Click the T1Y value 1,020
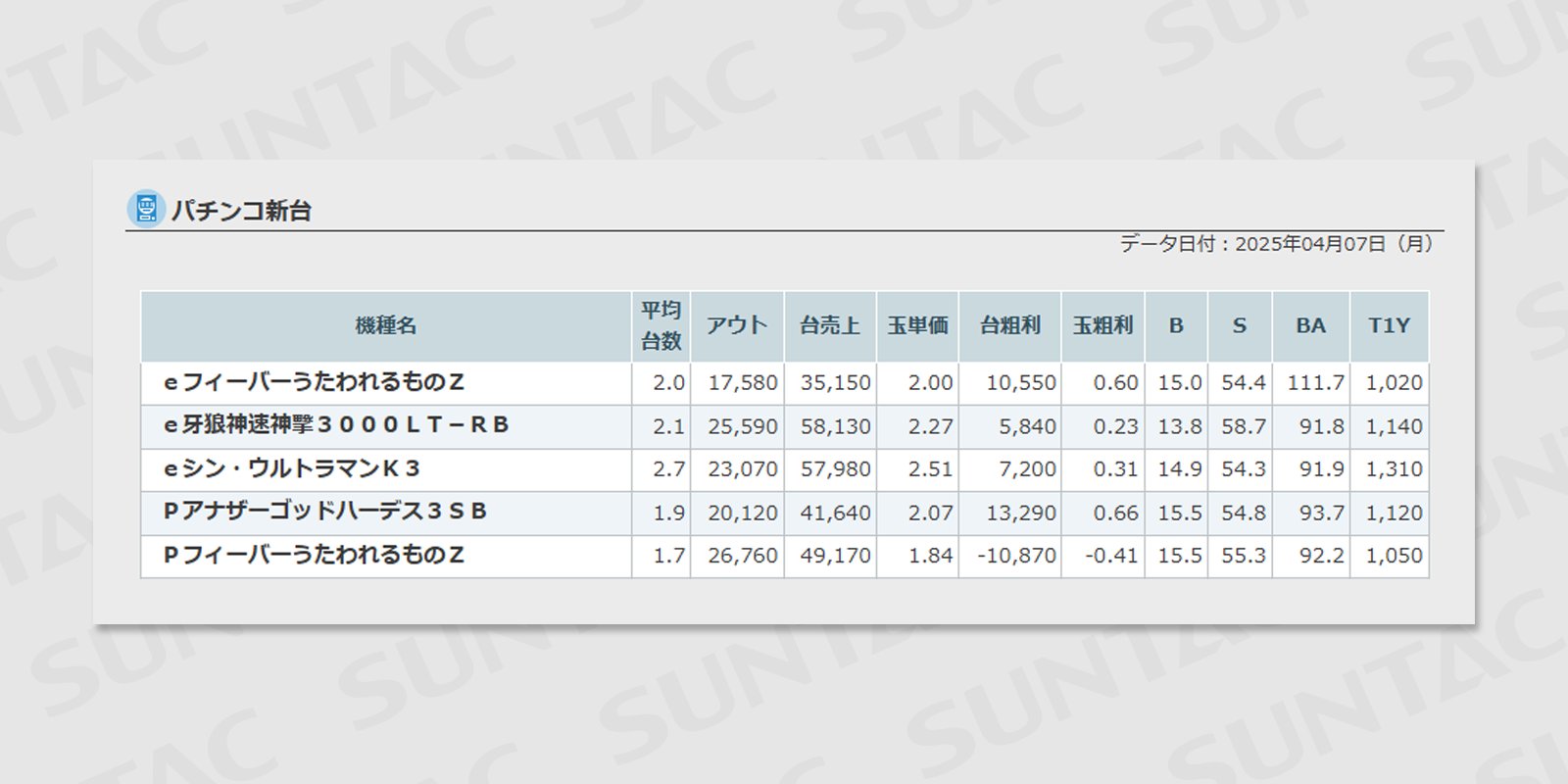 [x=1394, y=383]
